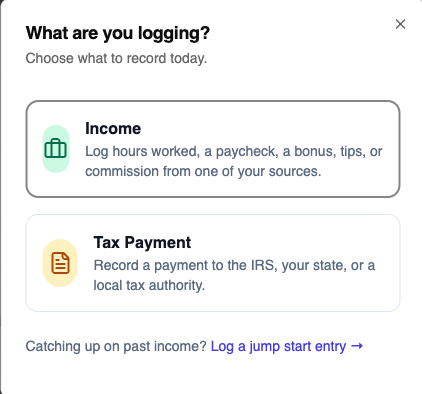The width and height of the screenshot is (422, 394).
Task: Click the words 'jump start' in the link
Action: coord(280,347)
